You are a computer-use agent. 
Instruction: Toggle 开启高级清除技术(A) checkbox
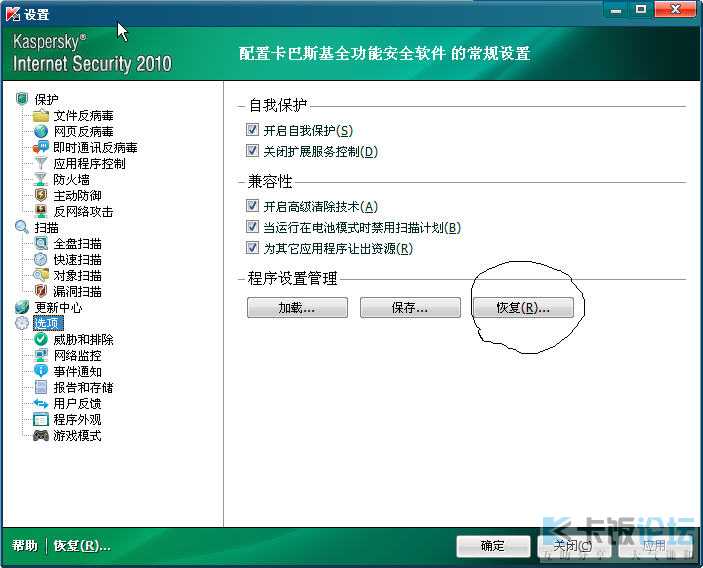pyautogui.click(x=252, y=206)
